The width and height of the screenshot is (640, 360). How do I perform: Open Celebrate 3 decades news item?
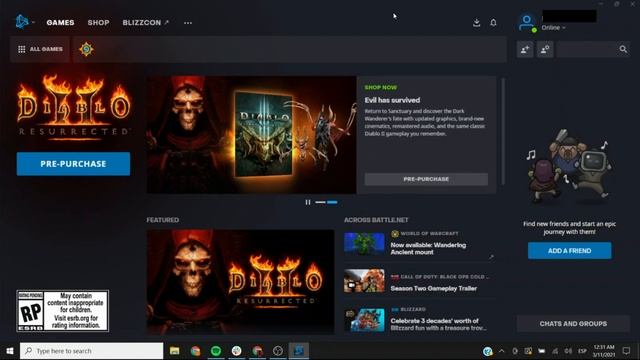click(x=438, y=324)
